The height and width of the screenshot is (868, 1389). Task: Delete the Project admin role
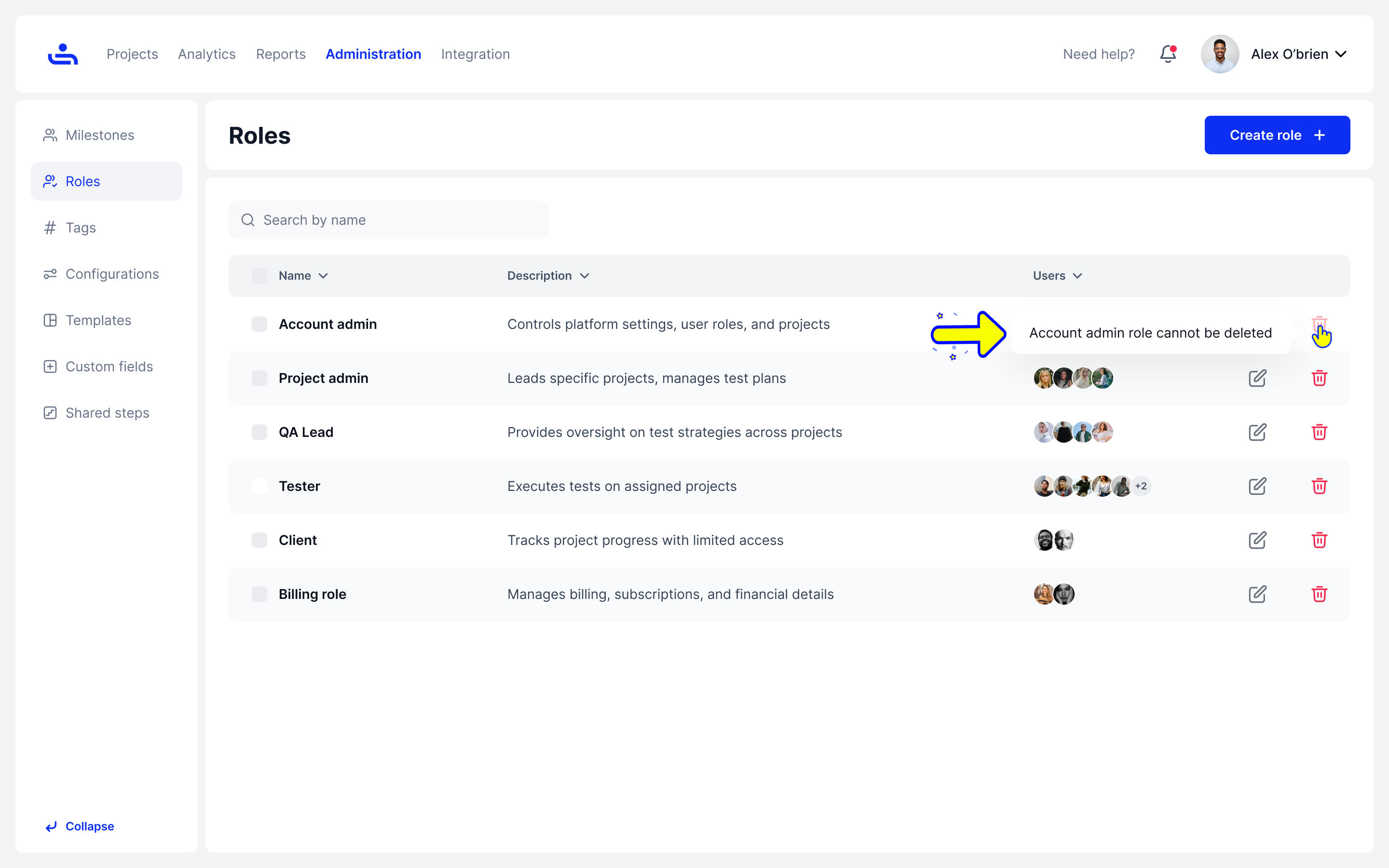point(1319,379)
